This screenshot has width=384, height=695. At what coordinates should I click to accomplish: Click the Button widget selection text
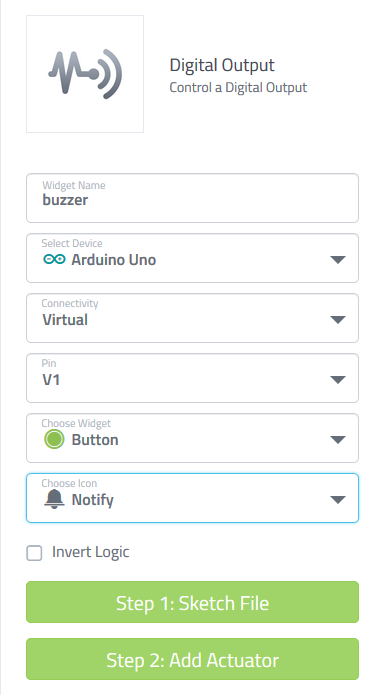95,440
